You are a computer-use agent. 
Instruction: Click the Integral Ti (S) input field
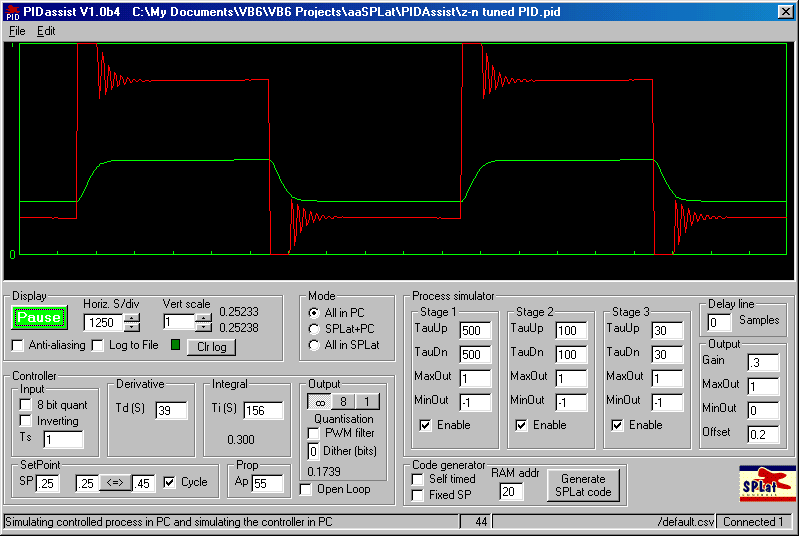[x=263, y=411]
